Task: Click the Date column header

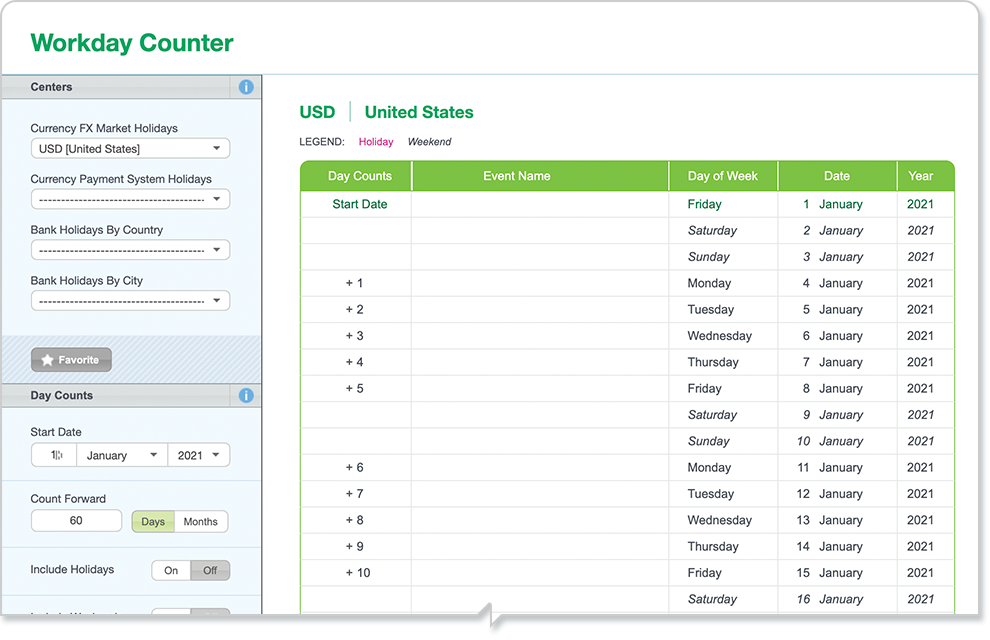Action: click(x=838, y=176)
